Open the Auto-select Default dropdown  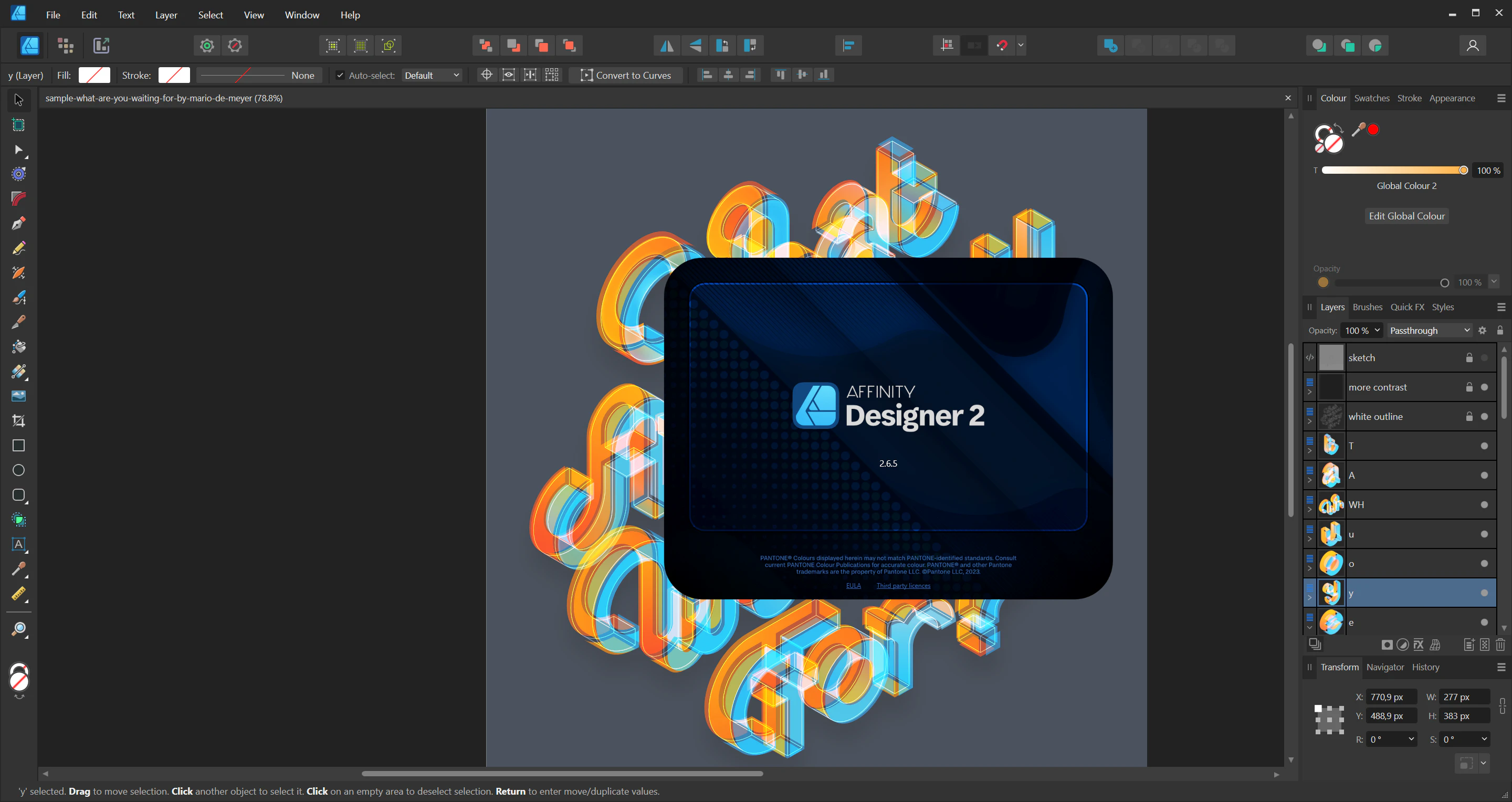point(432,75)
